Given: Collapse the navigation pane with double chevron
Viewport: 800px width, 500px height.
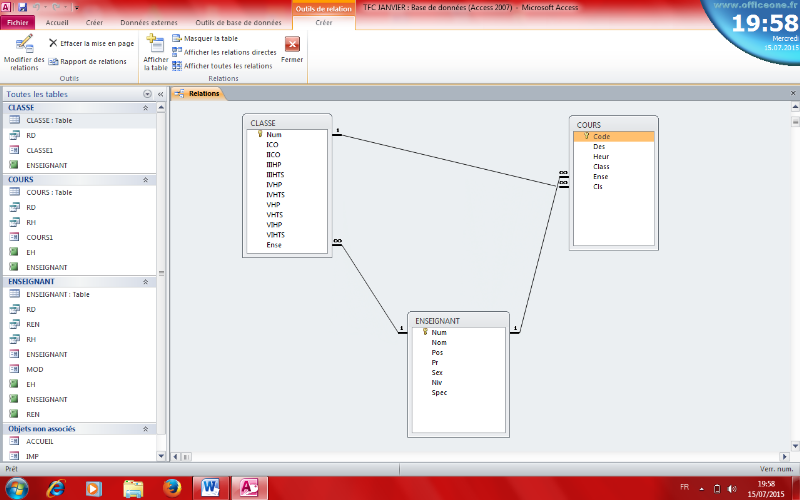Looking at the screenshot, I should click(x=160, y=94).
